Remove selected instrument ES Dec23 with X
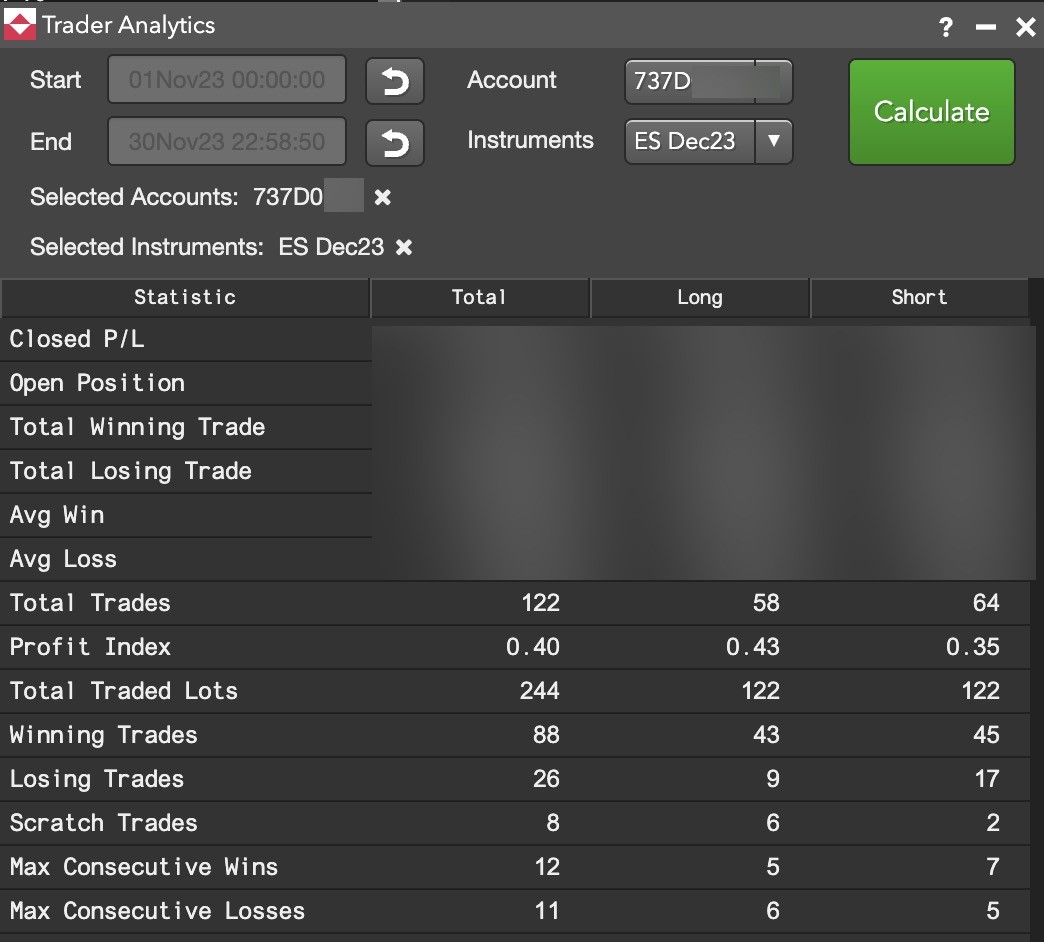This screenshot has height=942, width=1044. point(404,247)
